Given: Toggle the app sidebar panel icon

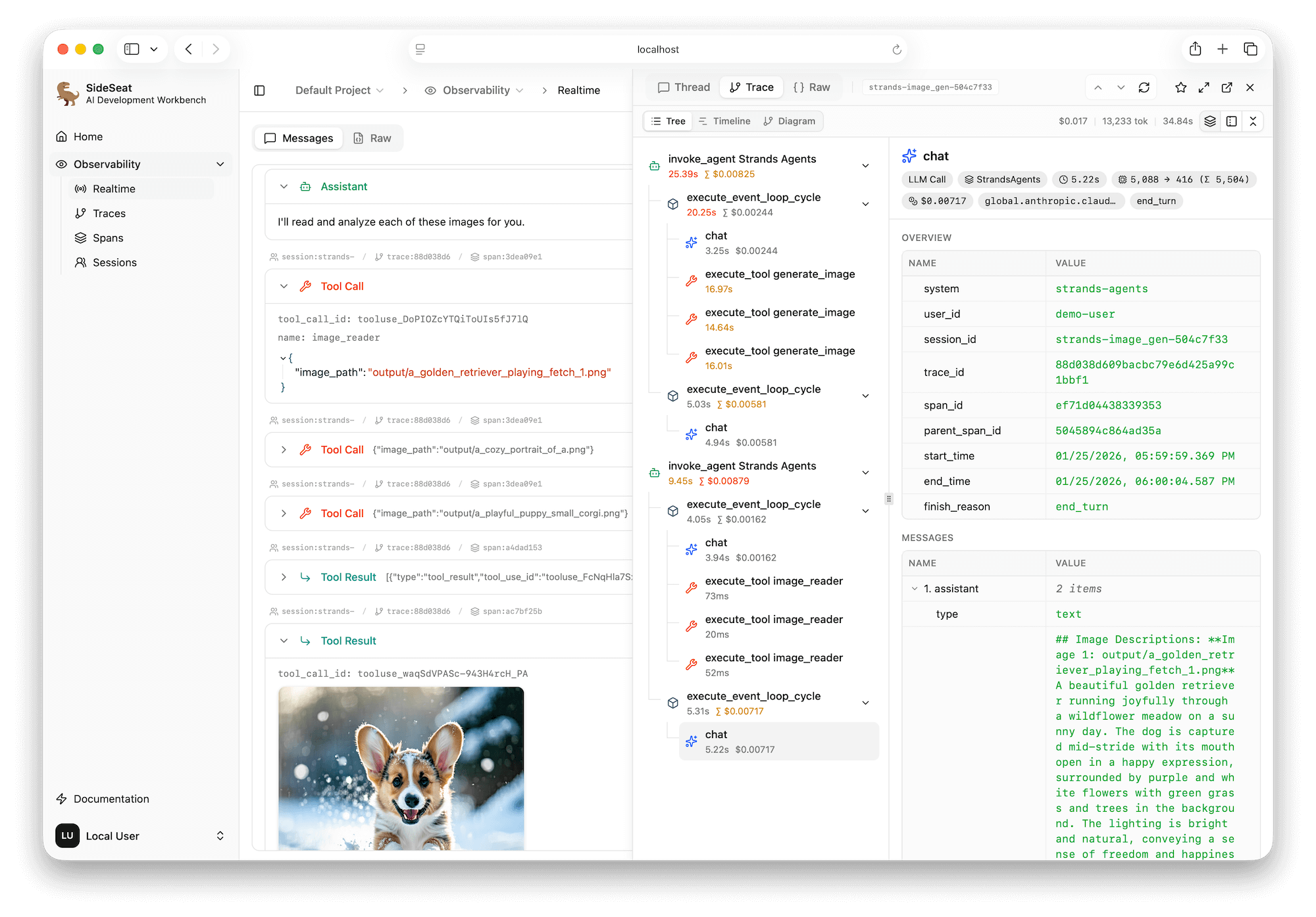Looking at the screenshot, I should pos(259,90).
